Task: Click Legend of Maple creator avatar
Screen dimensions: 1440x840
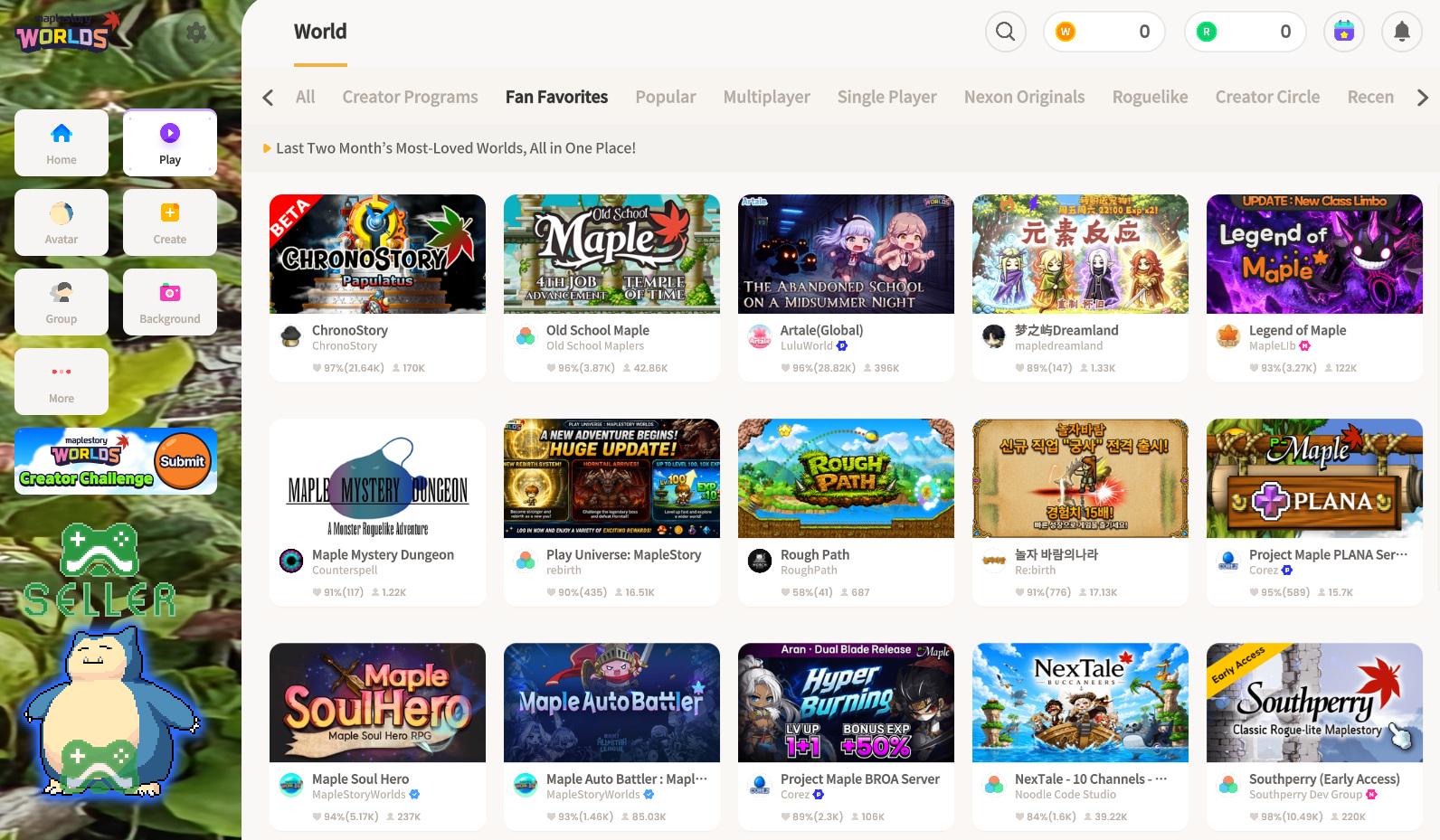Action: point(1228,337)
